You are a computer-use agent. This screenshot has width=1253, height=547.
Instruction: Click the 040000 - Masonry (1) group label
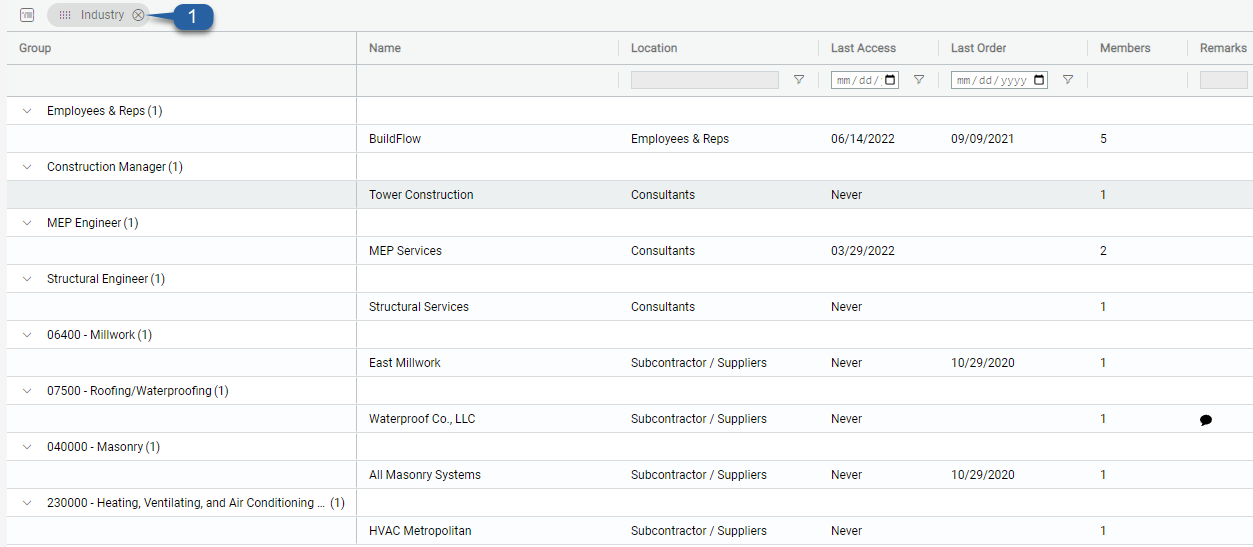pos(103,447)
